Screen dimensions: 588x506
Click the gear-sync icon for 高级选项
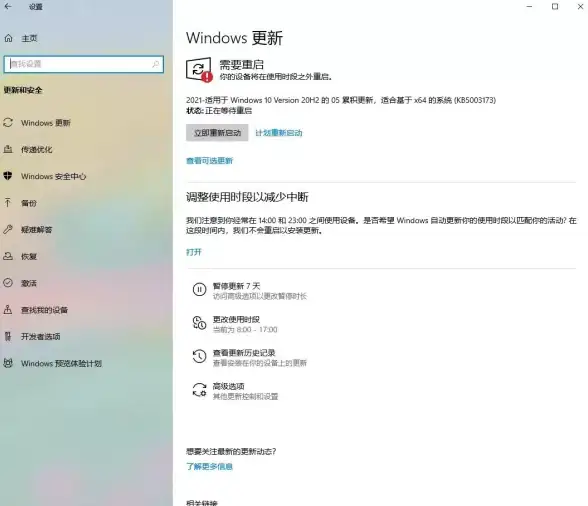[x=199, y=390]
